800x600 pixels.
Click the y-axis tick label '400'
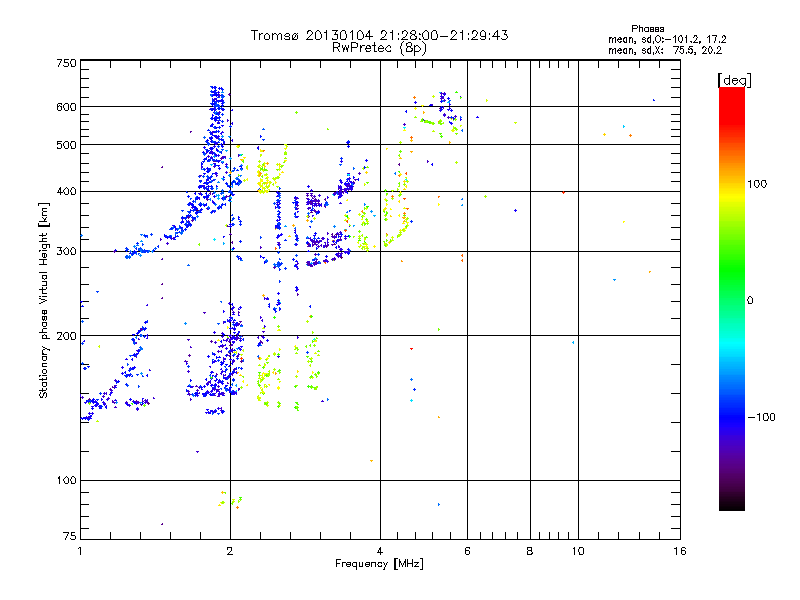pos(67,192)
